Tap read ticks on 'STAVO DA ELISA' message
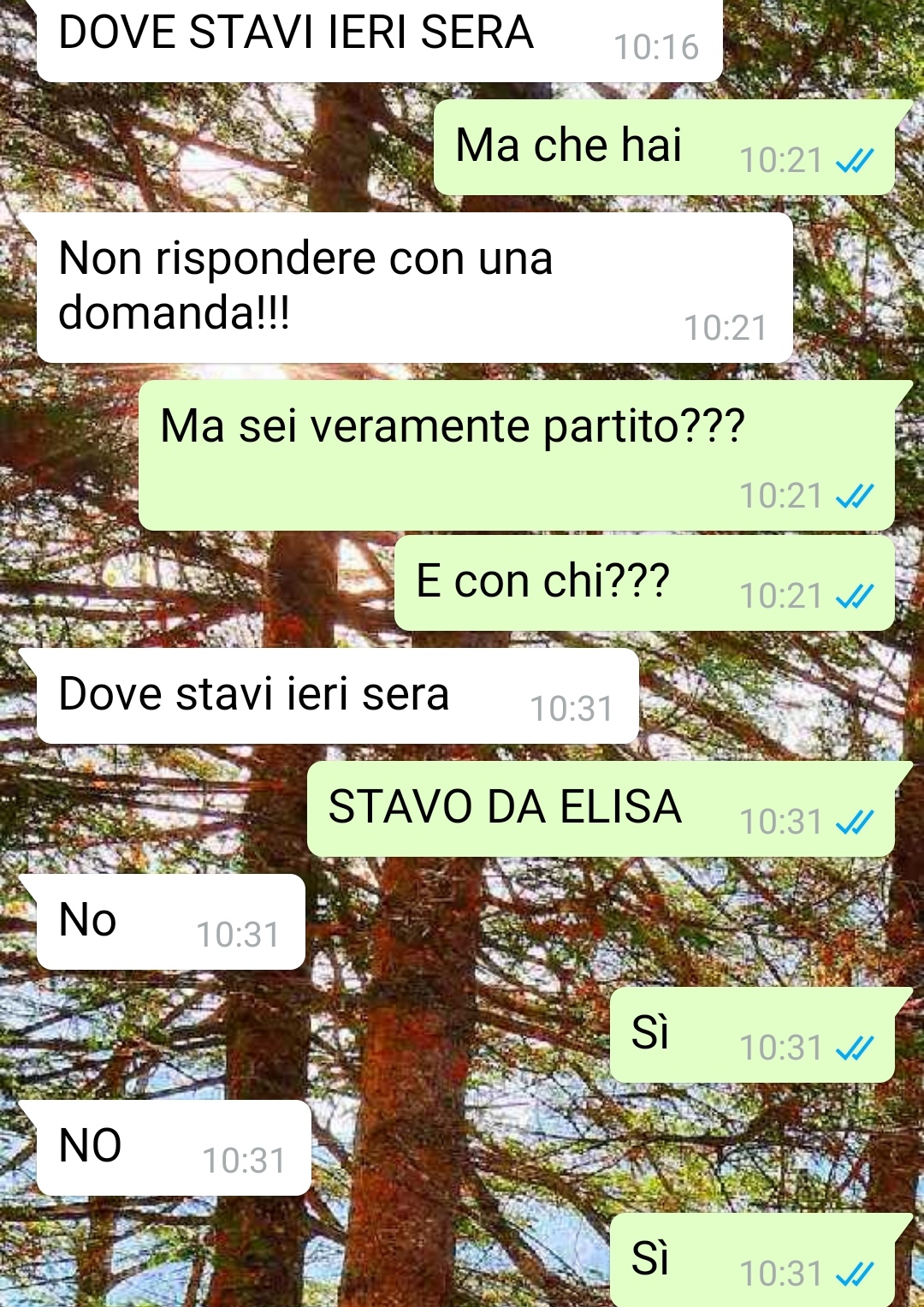This screenshot has height=1307, width=924. [x=855, y=822]
